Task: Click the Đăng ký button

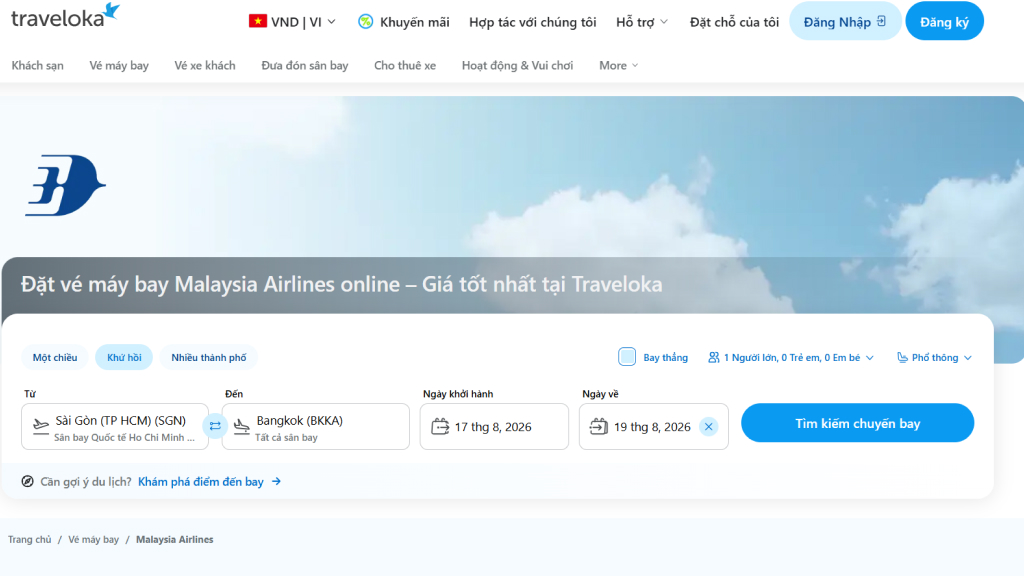Action: pyautogui.click(x=944, y=21)
